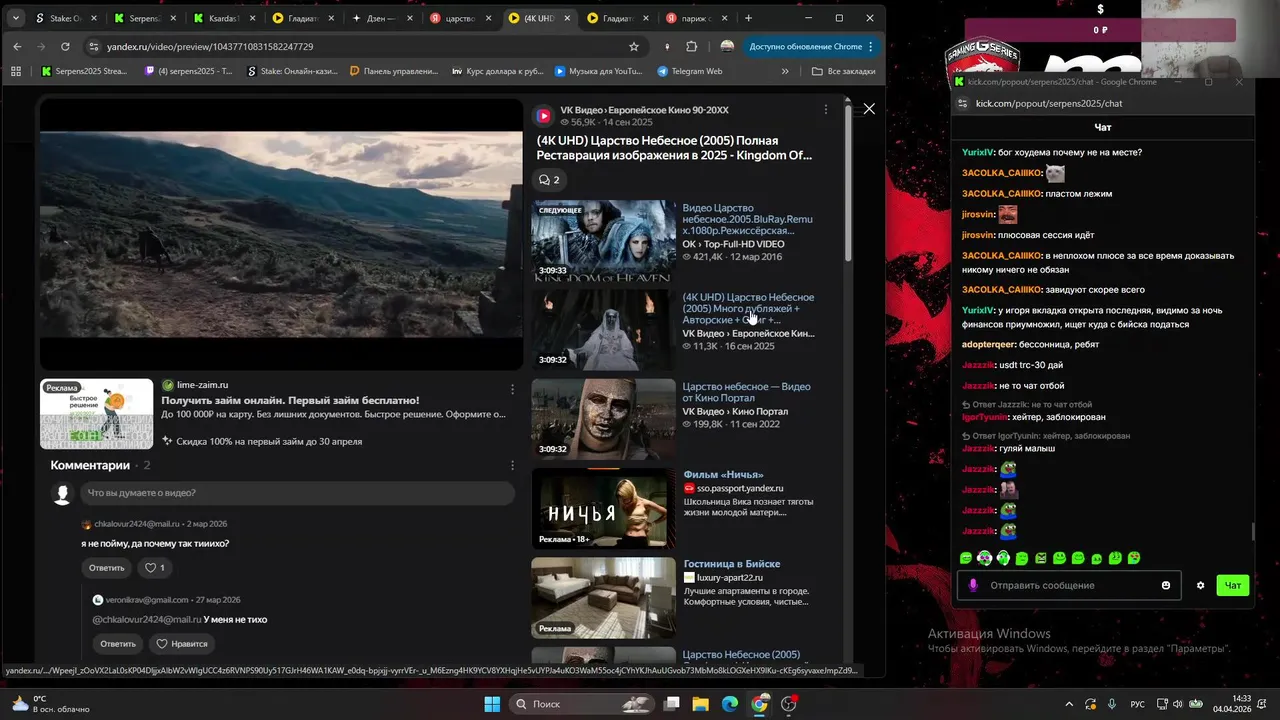Click the taskbar Поиск search box
The height and width of the screenshot is (720, 1280).
coord(580,704)
